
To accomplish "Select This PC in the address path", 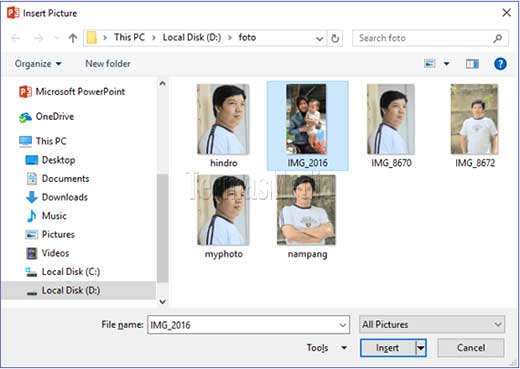I will [129, 37].
